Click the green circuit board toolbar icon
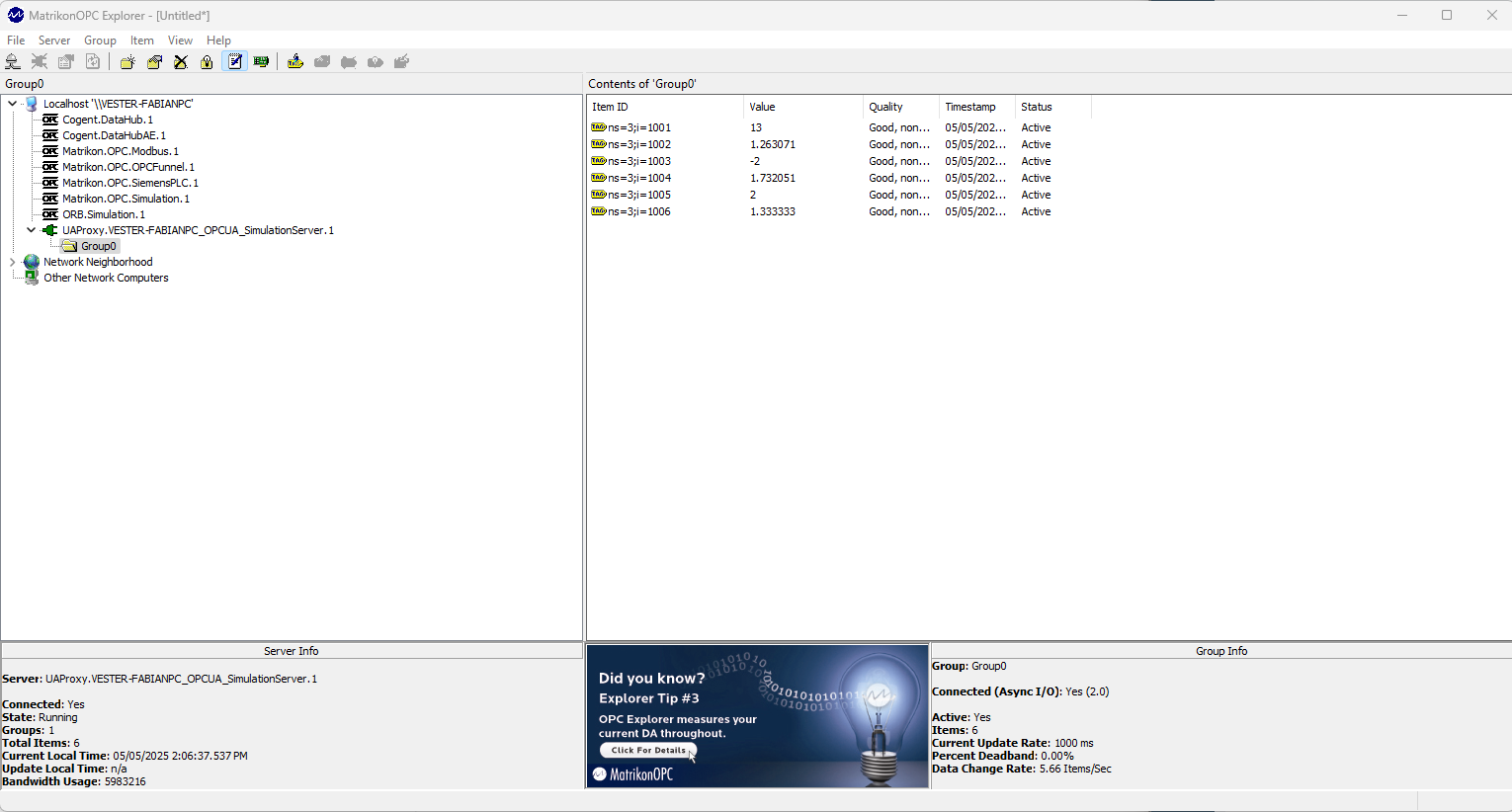 [261, 61]
